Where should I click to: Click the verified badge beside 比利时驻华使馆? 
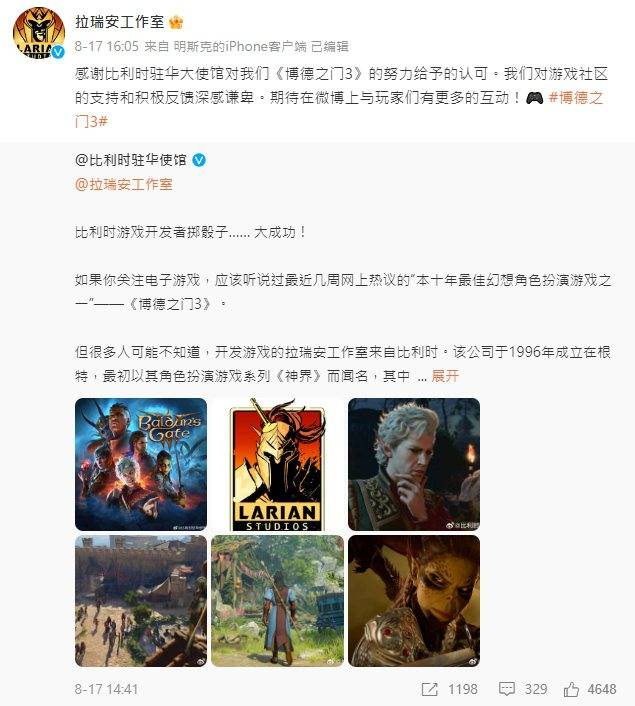click(x=199, y=160)
